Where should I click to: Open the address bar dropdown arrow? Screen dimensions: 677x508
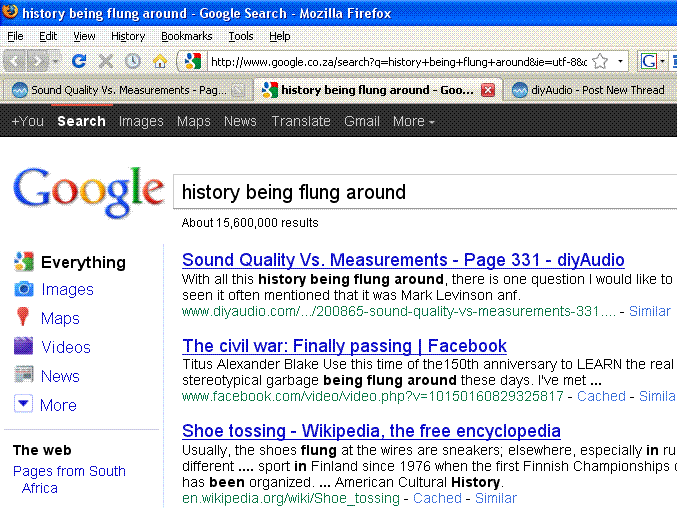click(620, 61)
